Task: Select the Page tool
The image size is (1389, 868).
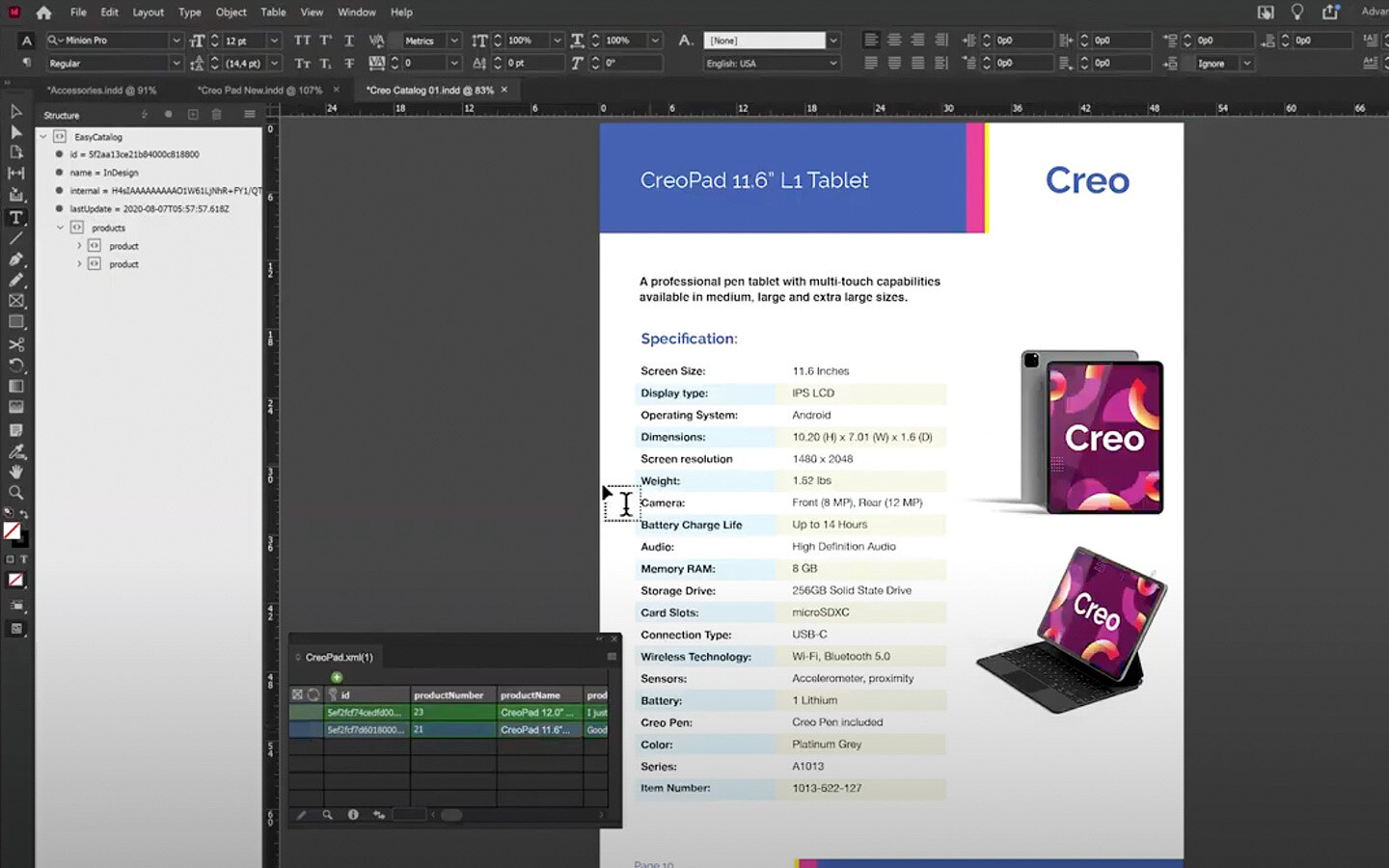Action: (15, 152)
